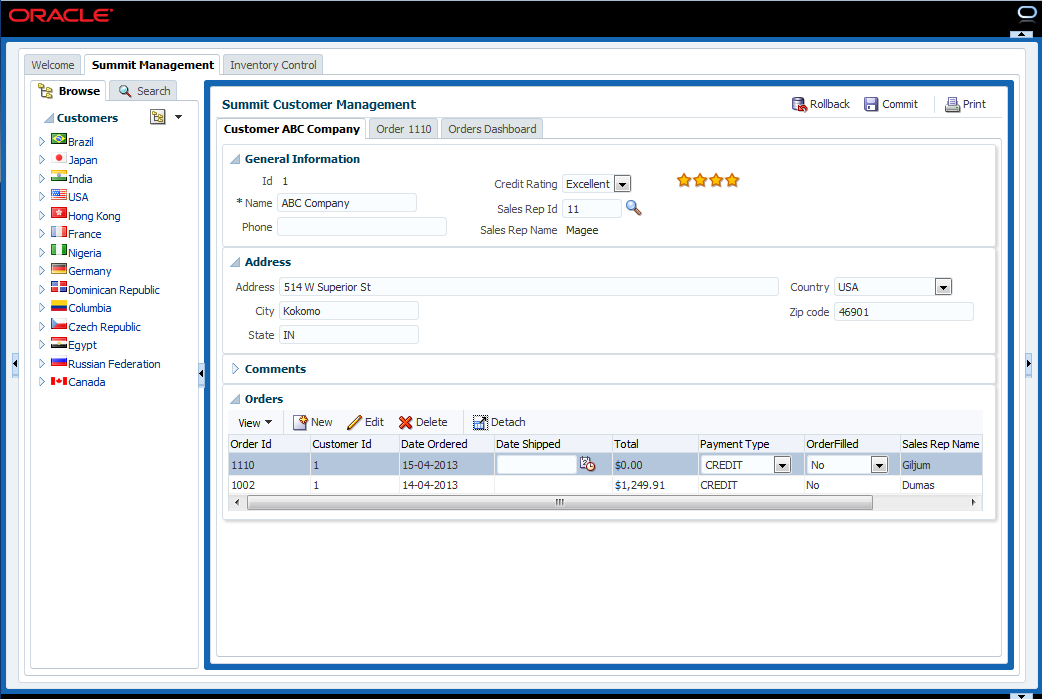
Task: Click order 1002 row
Action: click(x=605, y=485)
